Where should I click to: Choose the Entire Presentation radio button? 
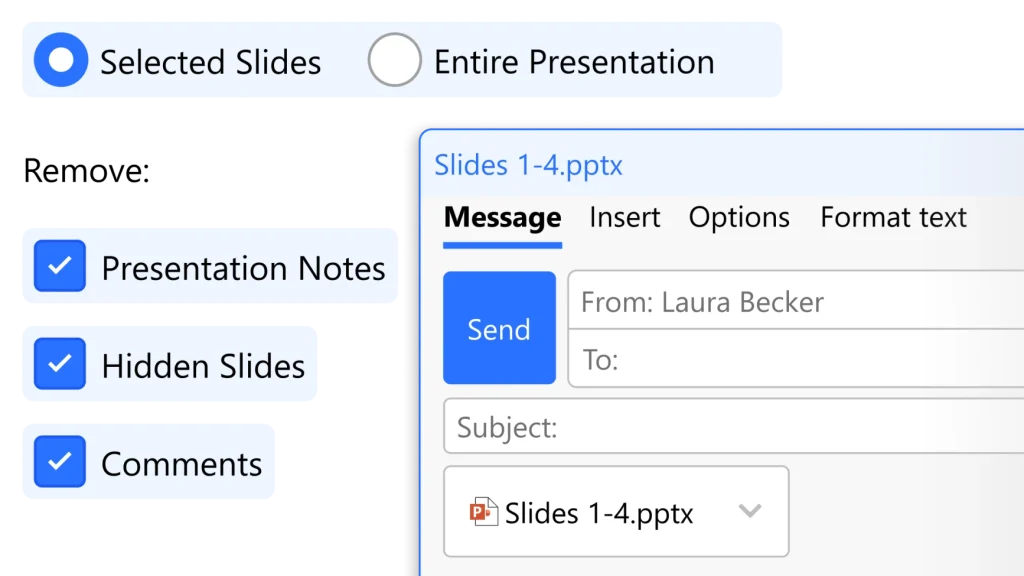pyautogui.click(x=394, y=61)
